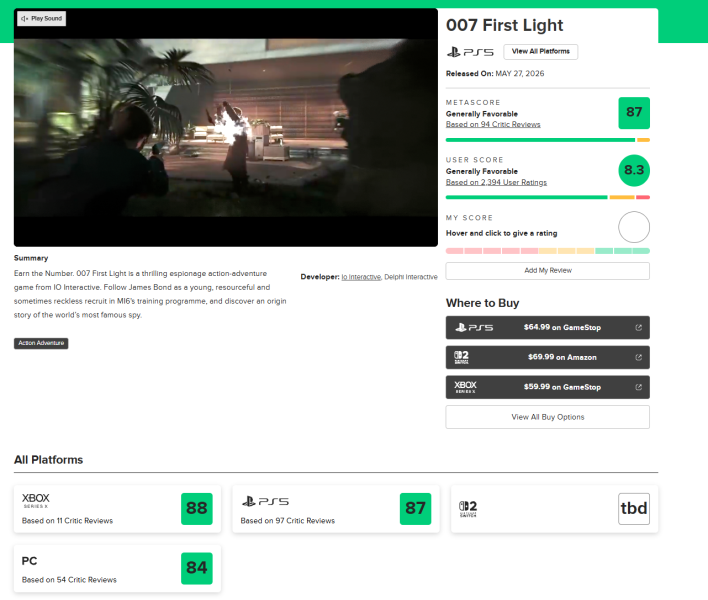The width and height of the screenshot is (708, 600).
Task: Click external link icon on PS5 GameStop row
Action: [x=638, y=327]
